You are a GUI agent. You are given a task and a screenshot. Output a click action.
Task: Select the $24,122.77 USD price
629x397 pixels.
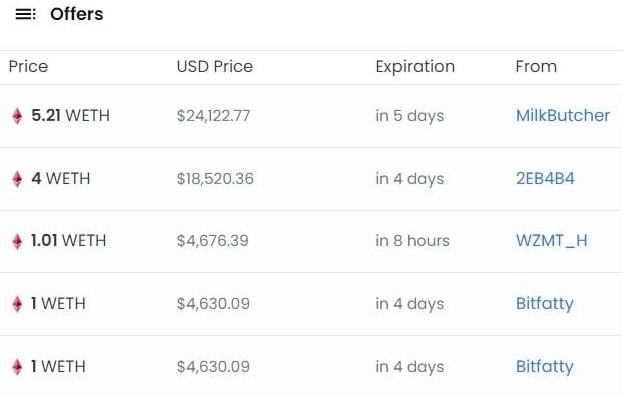click(213, 116)
